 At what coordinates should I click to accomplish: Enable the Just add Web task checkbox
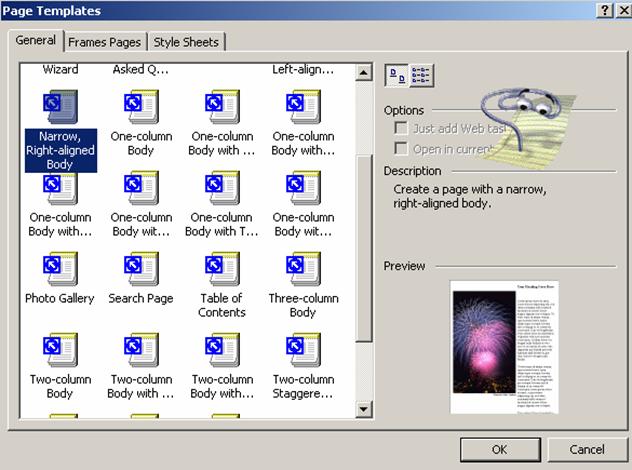[x=401, y=129]
